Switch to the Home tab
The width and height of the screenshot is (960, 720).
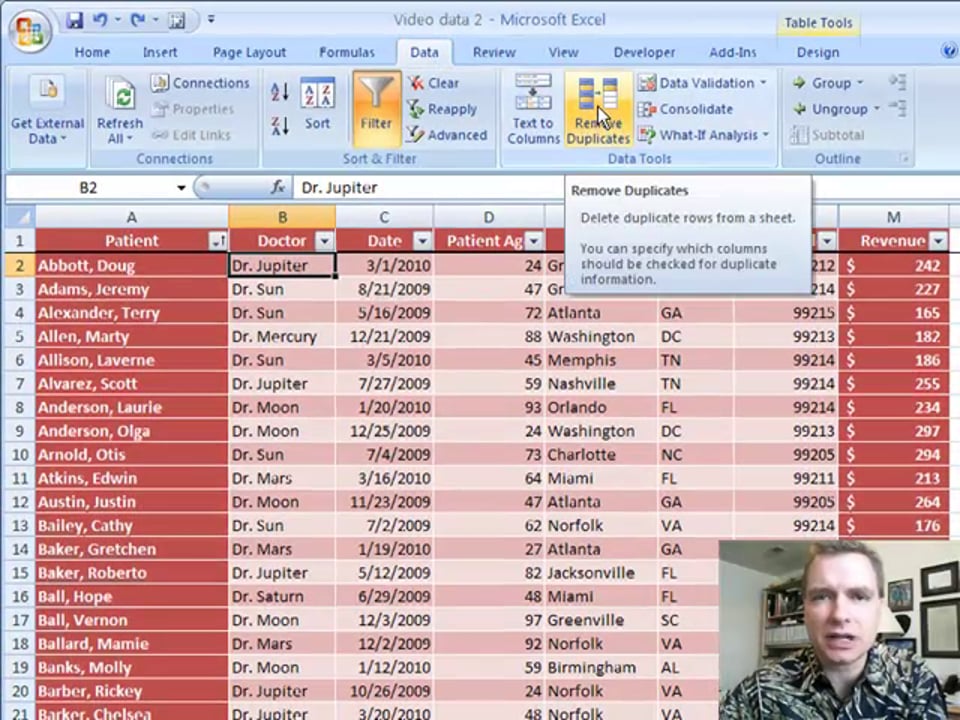[92, 53]
